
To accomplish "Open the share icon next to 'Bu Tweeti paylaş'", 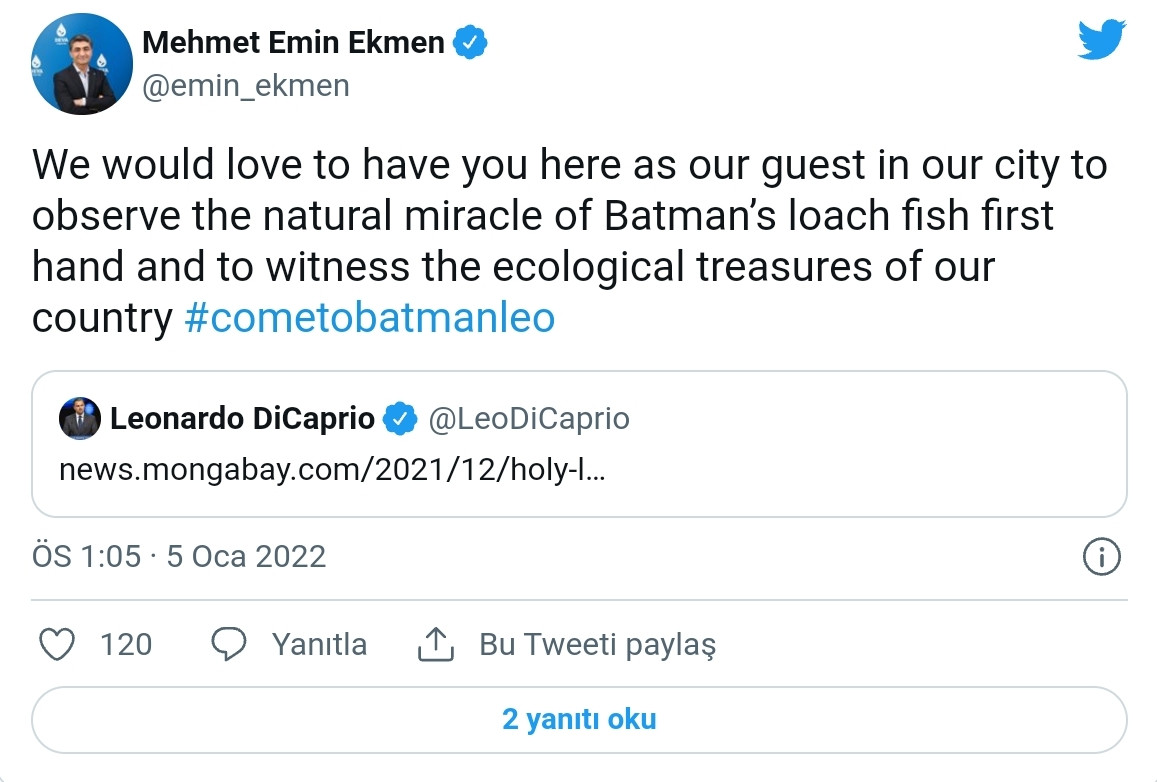I will pyautogui.click(x=434, y=645).
